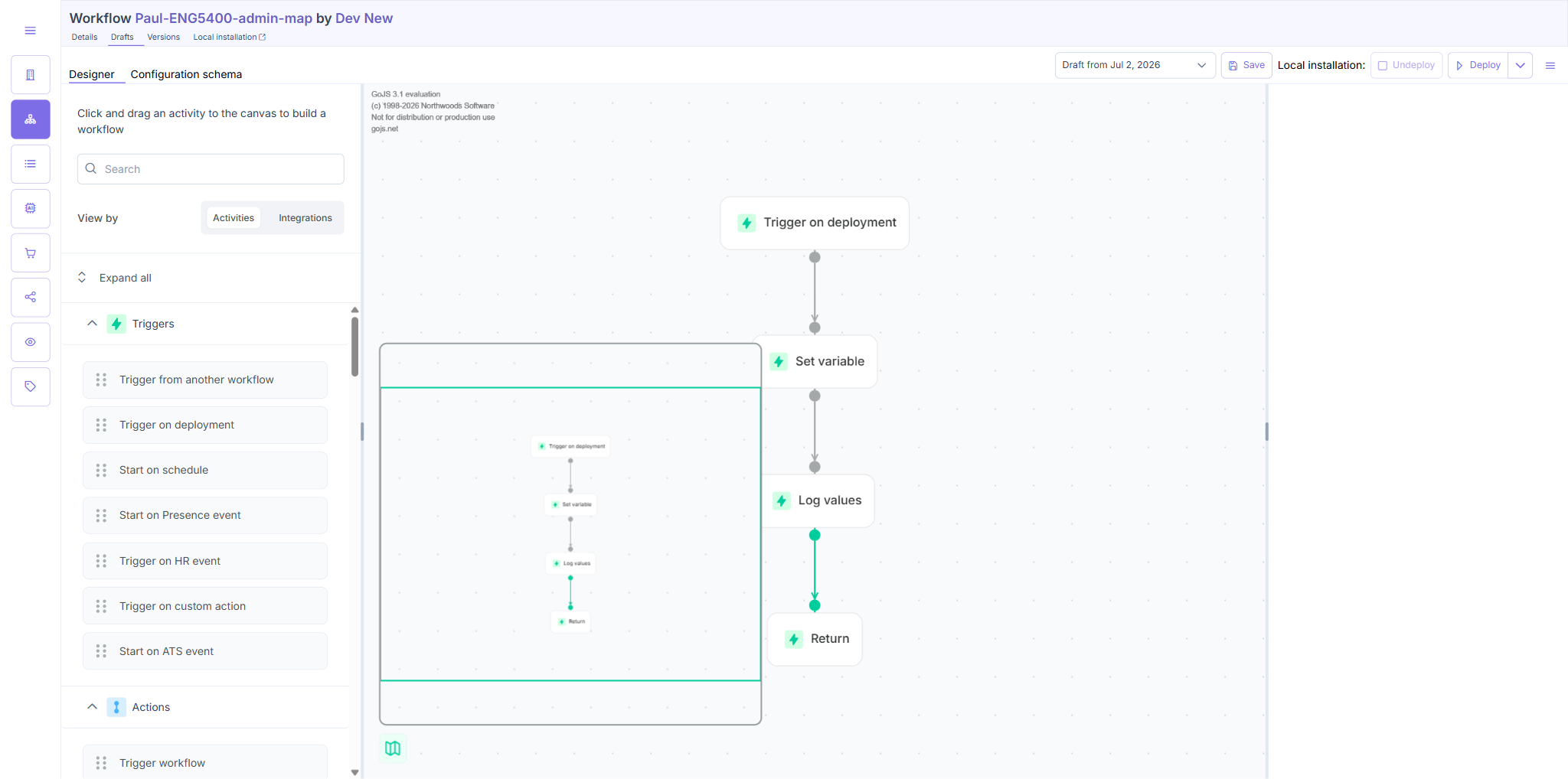Open the Versions tab
1568x779 pixels.
point(164,37)
